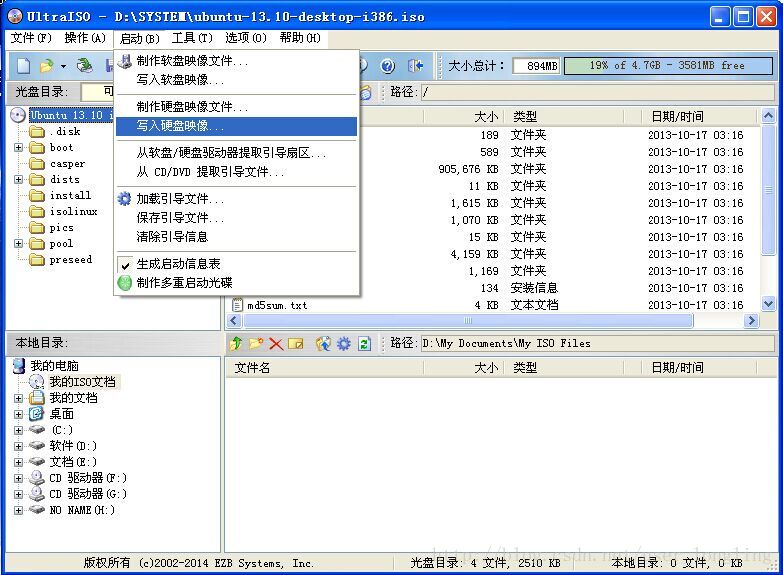
Task: Choose 从 CD/DVD 提取引导文件... entry
Action: click(237, 172)
